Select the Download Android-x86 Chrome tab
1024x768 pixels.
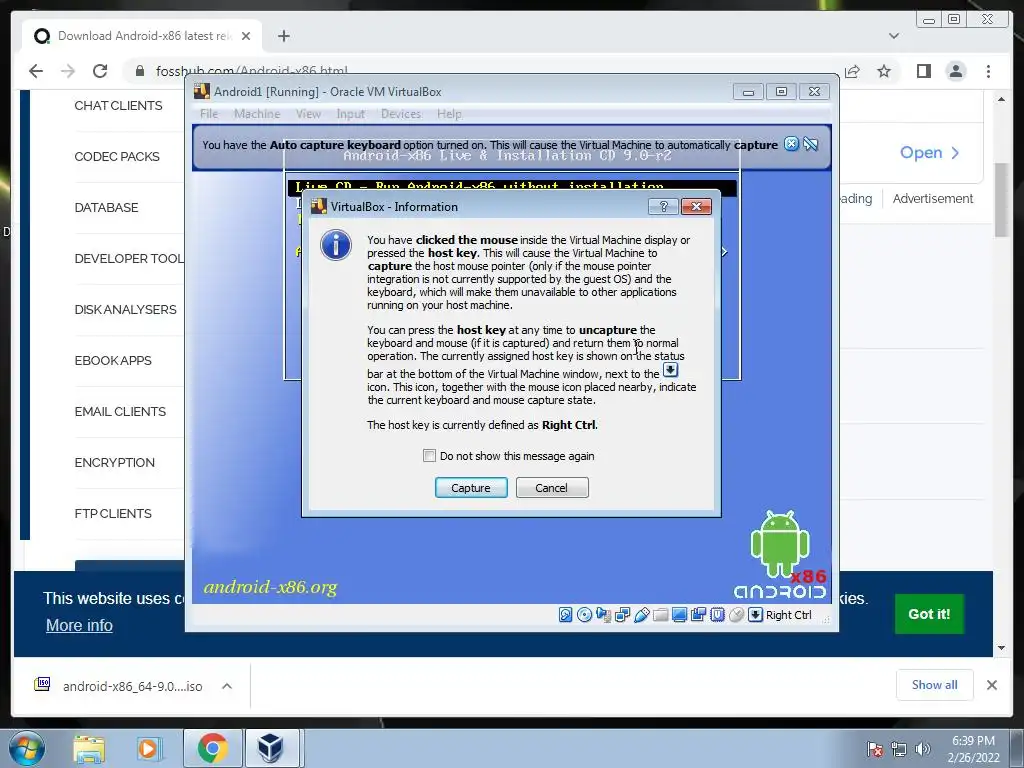pyautogui.click(x=143, y=36)
